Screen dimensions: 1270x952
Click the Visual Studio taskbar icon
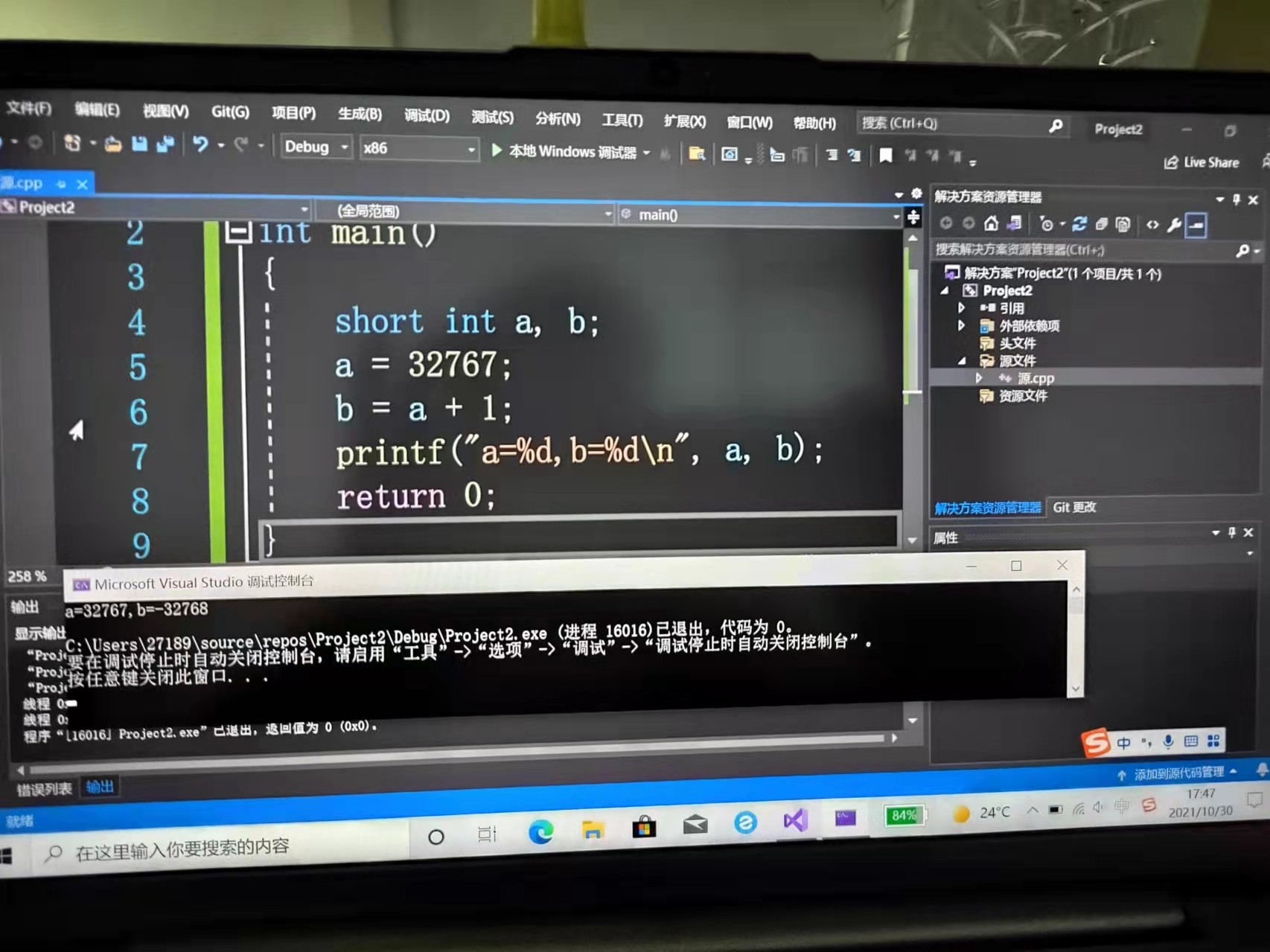795,820
